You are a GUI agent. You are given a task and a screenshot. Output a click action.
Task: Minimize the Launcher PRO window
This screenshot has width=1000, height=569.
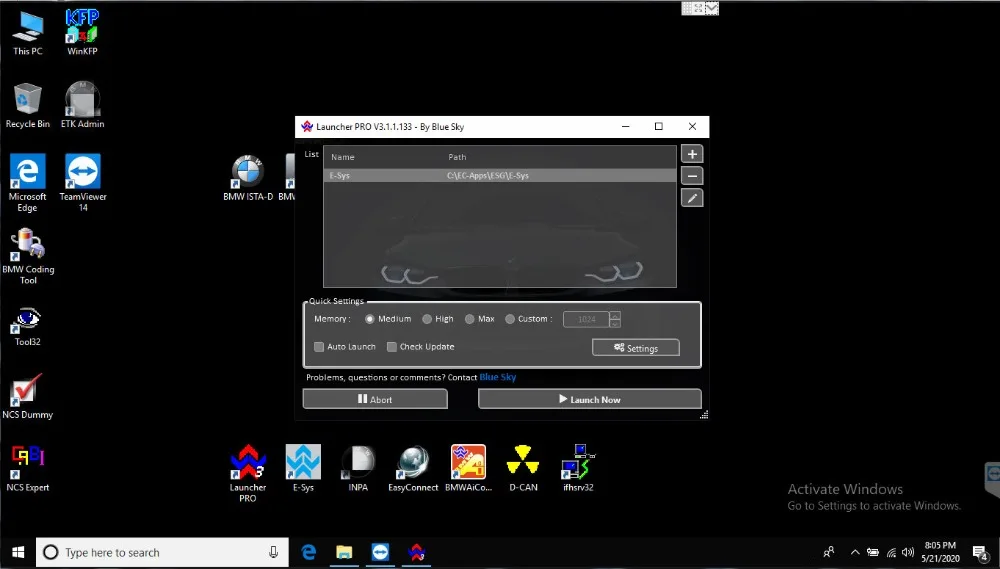pos(626,126)
